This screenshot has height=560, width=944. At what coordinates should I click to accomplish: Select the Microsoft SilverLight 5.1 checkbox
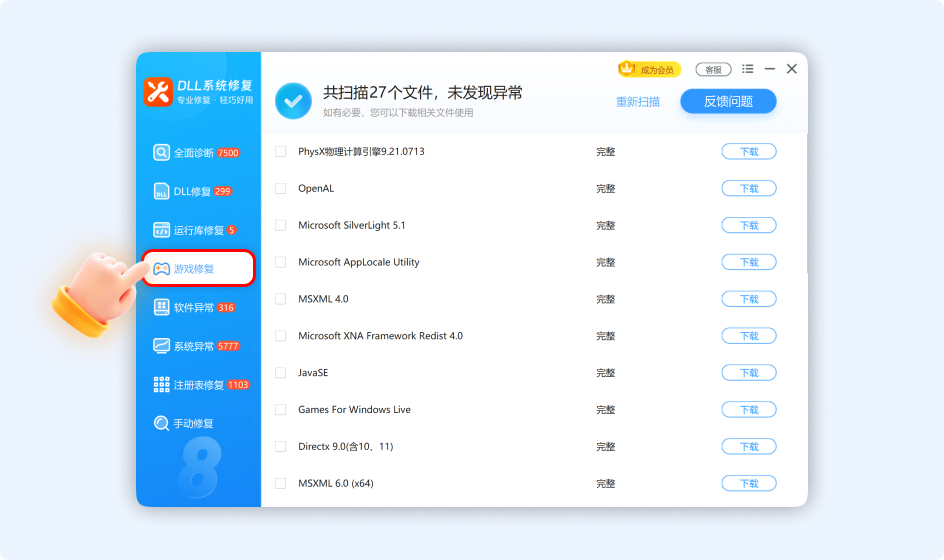[x=281, y=225]
